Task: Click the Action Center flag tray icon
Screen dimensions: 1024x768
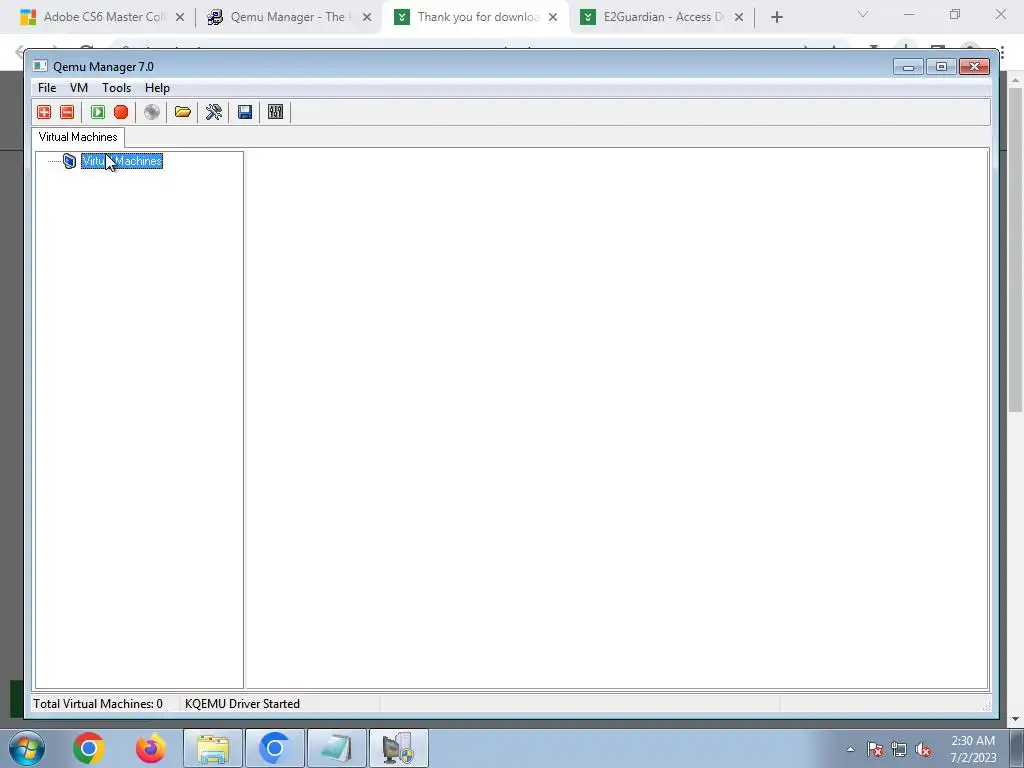Action: (x=875, y=750)
